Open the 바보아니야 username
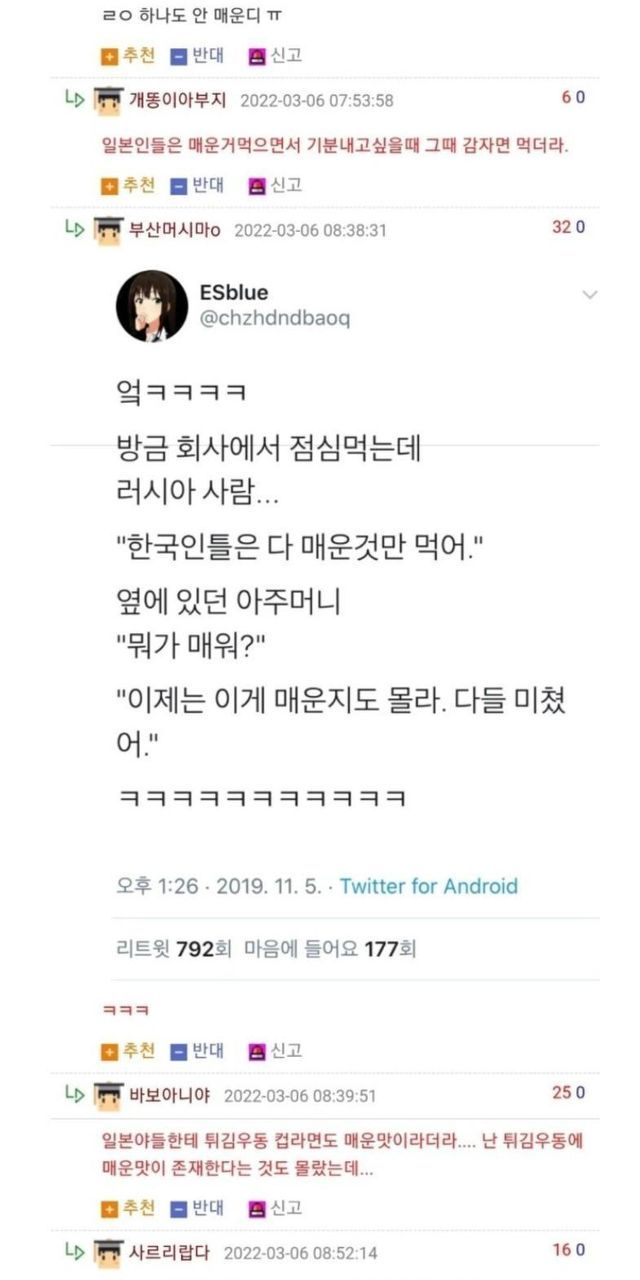The height and width of the screenshot is (1280, 640). pyautogui.click(x=170, y=1095)
